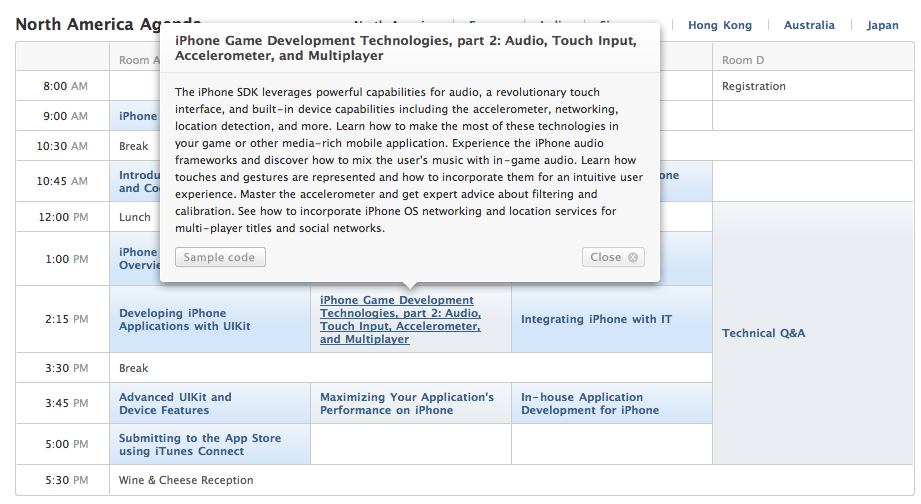Select the 5:00 PM time cell
Screen dimensions: 921x504
click(x=63, y=444)
